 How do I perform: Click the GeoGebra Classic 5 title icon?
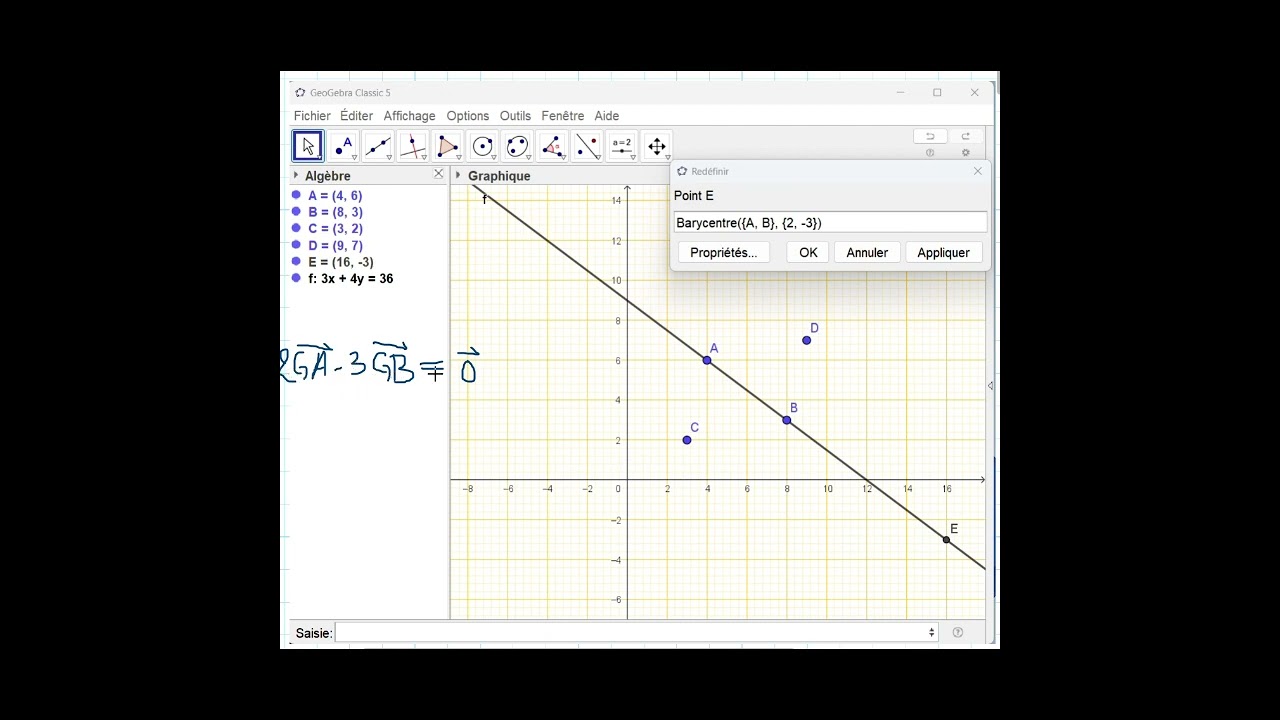(300, 93)
